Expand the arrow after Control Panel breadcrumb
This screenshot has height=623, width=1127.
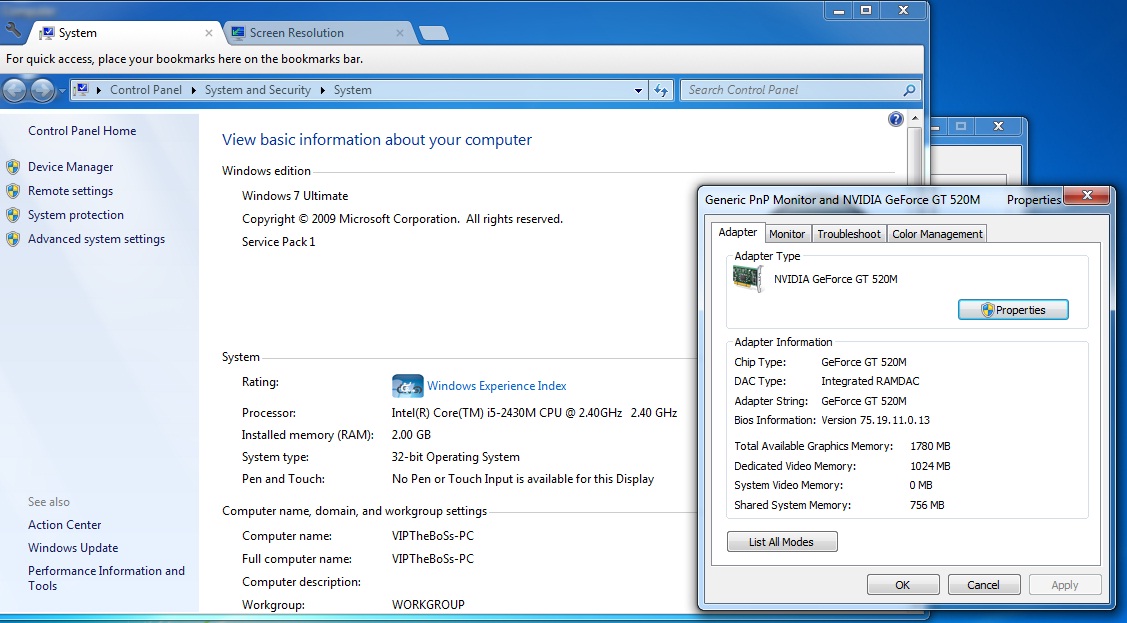193,91
